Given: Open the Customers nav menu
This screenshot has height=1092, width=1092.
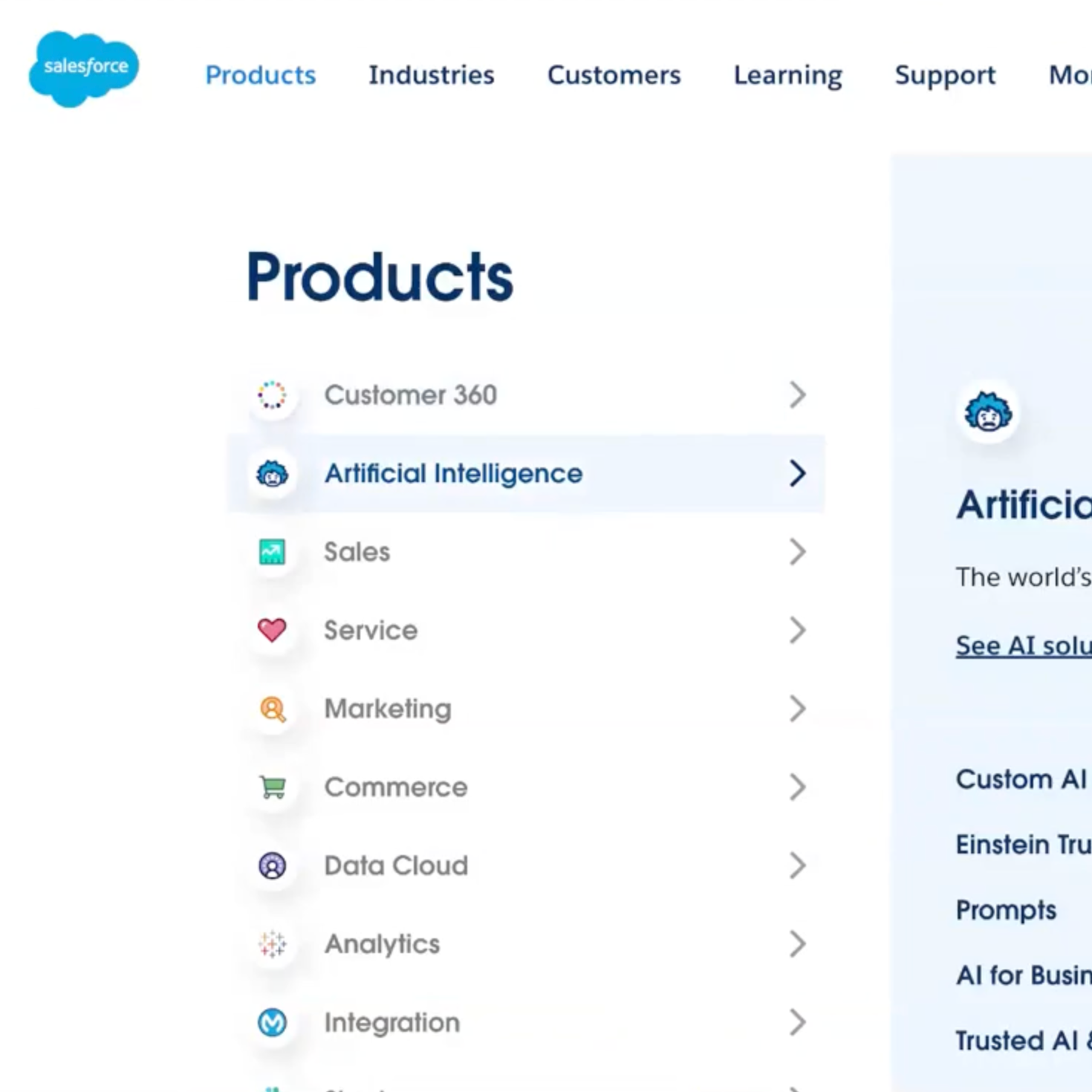Looking at the screenshot, I should (x=614, y=75).
